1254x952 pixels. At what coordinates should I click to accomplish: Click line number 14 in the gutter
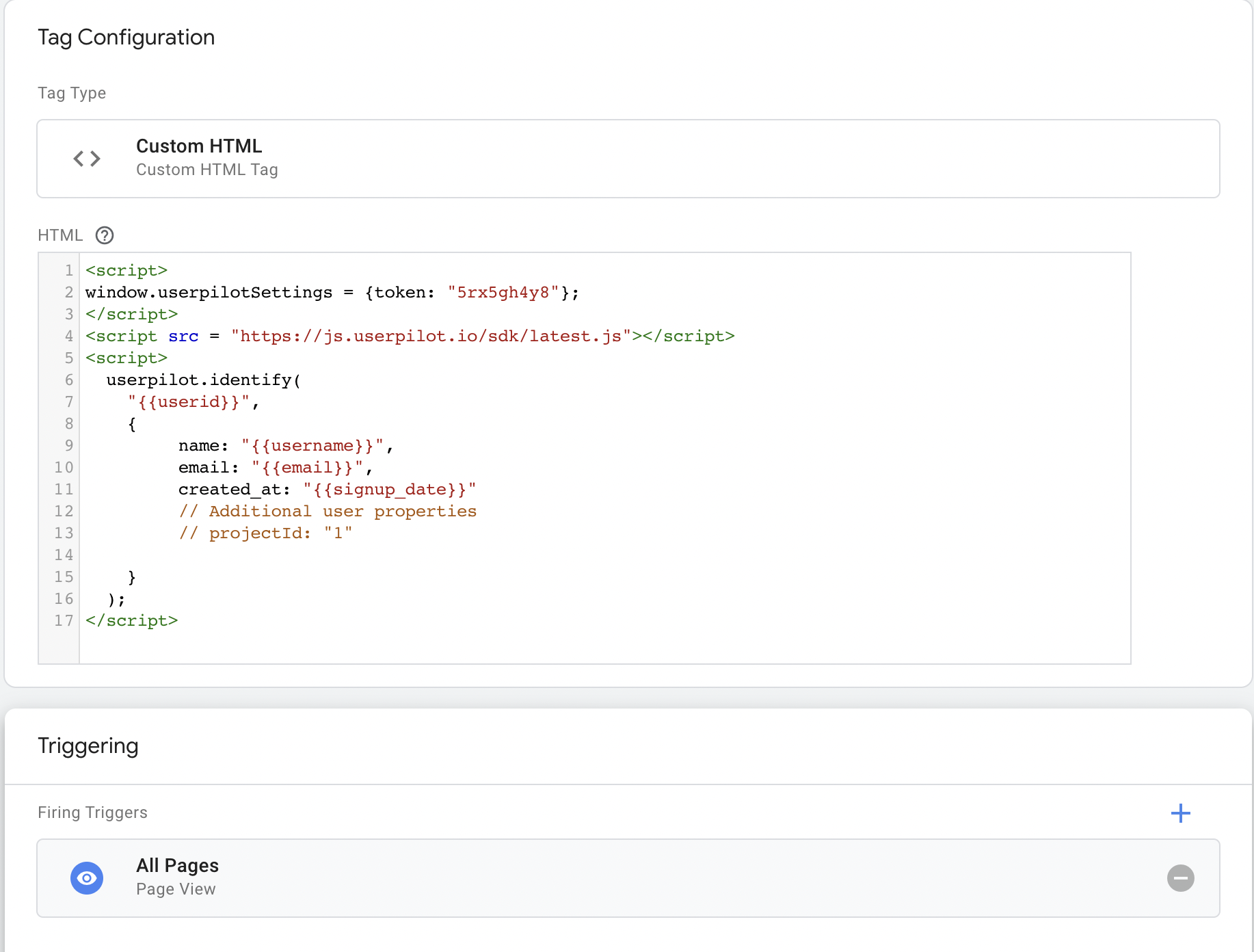click(x=64, y=555)
